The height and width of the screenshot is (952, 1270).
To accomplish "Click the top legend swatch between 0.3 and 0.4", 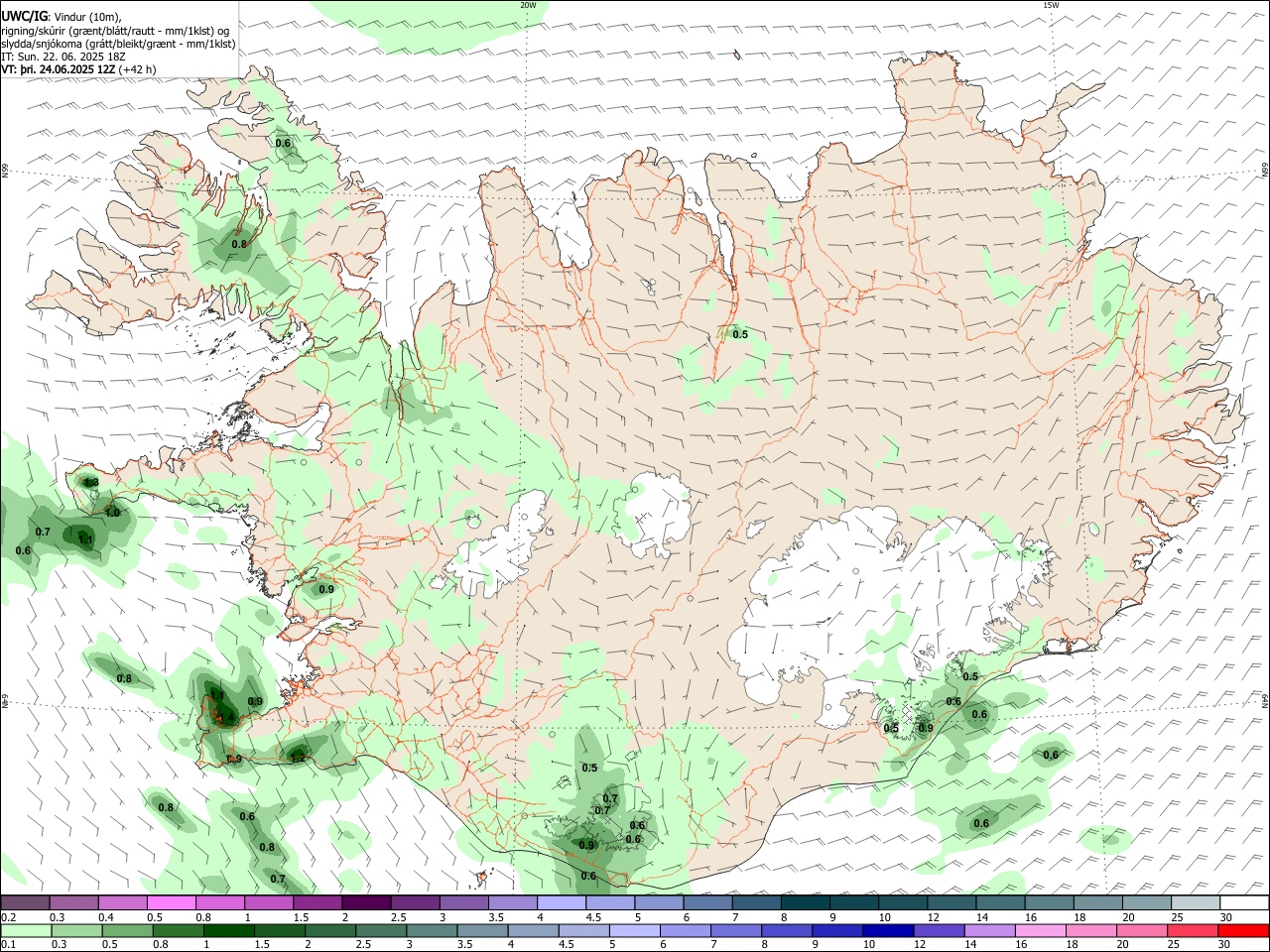I will tap(73, 902).
